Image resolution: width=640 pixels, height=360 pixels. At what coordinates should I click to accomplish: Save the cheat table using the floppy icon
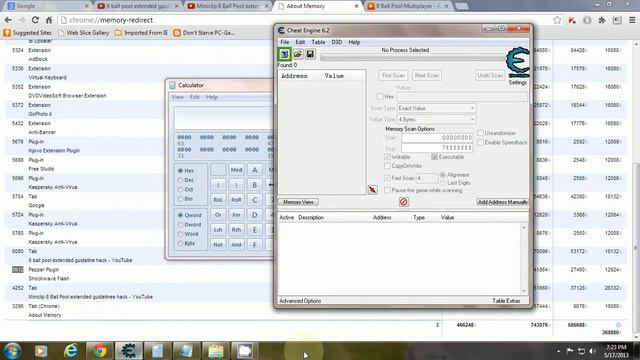[x=310, y=54]
